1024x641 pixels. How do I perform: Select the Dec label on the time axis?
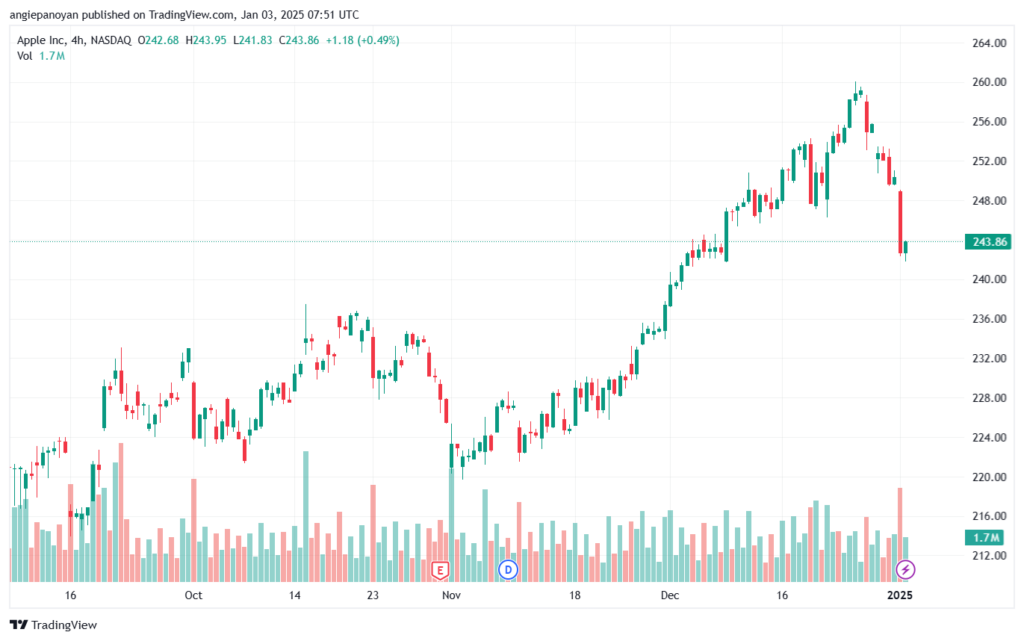click(x=669, y=595)
